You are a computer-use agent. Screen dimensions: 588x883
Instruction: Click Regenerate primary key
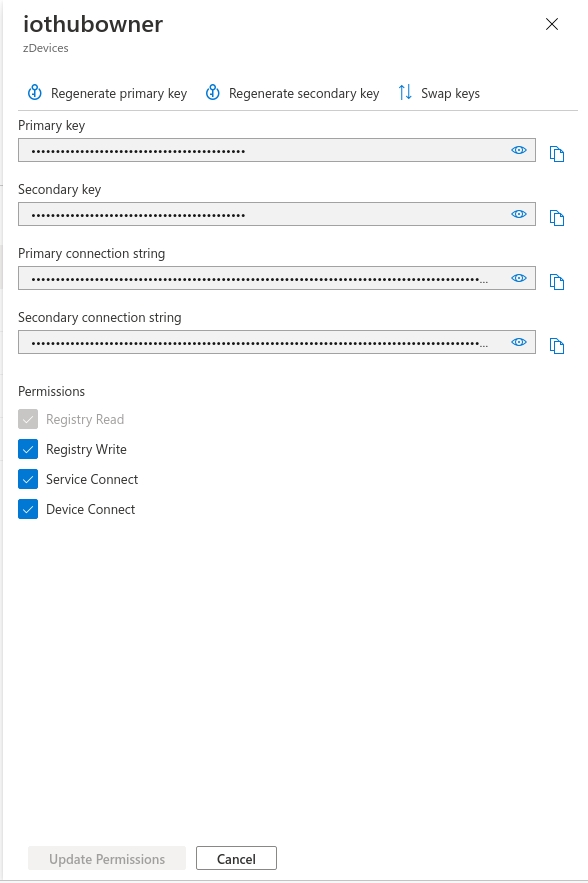click(107, 93)
